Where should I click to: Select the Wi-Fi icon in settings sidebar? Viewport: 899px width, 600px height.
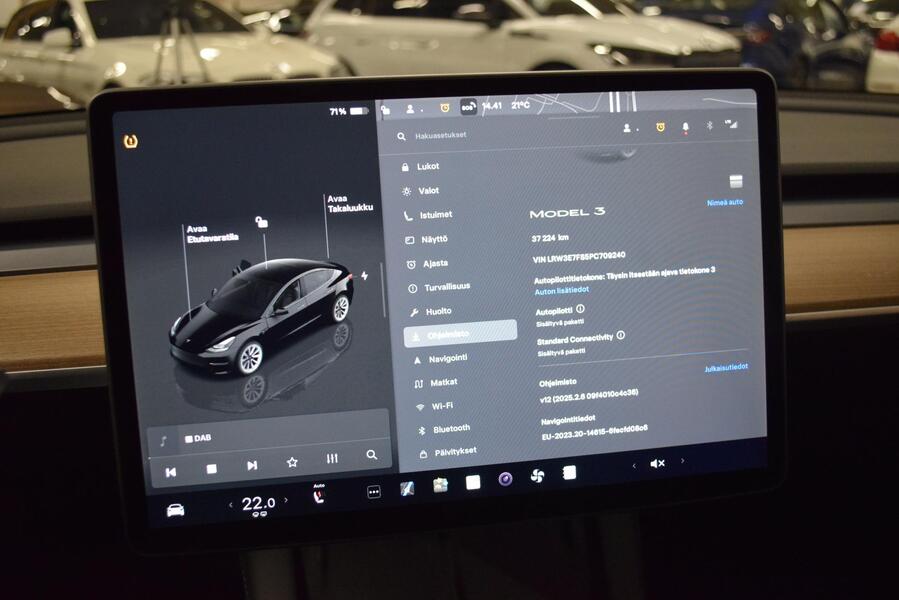click(x=418, y=404)
